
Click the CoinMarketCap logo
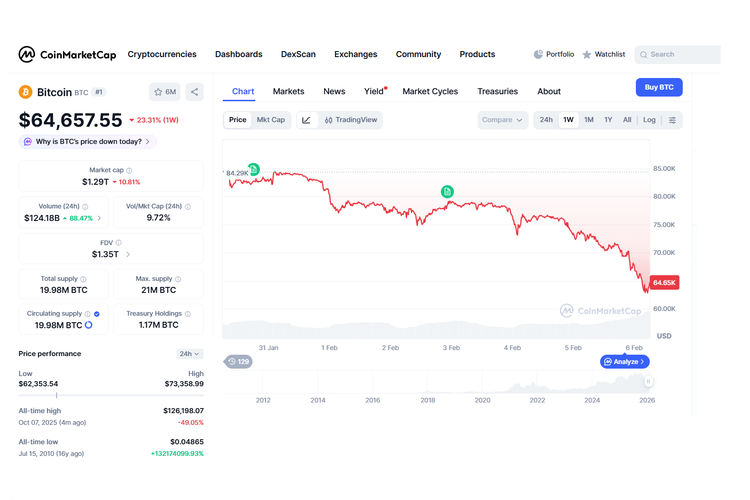pos(67,55)
